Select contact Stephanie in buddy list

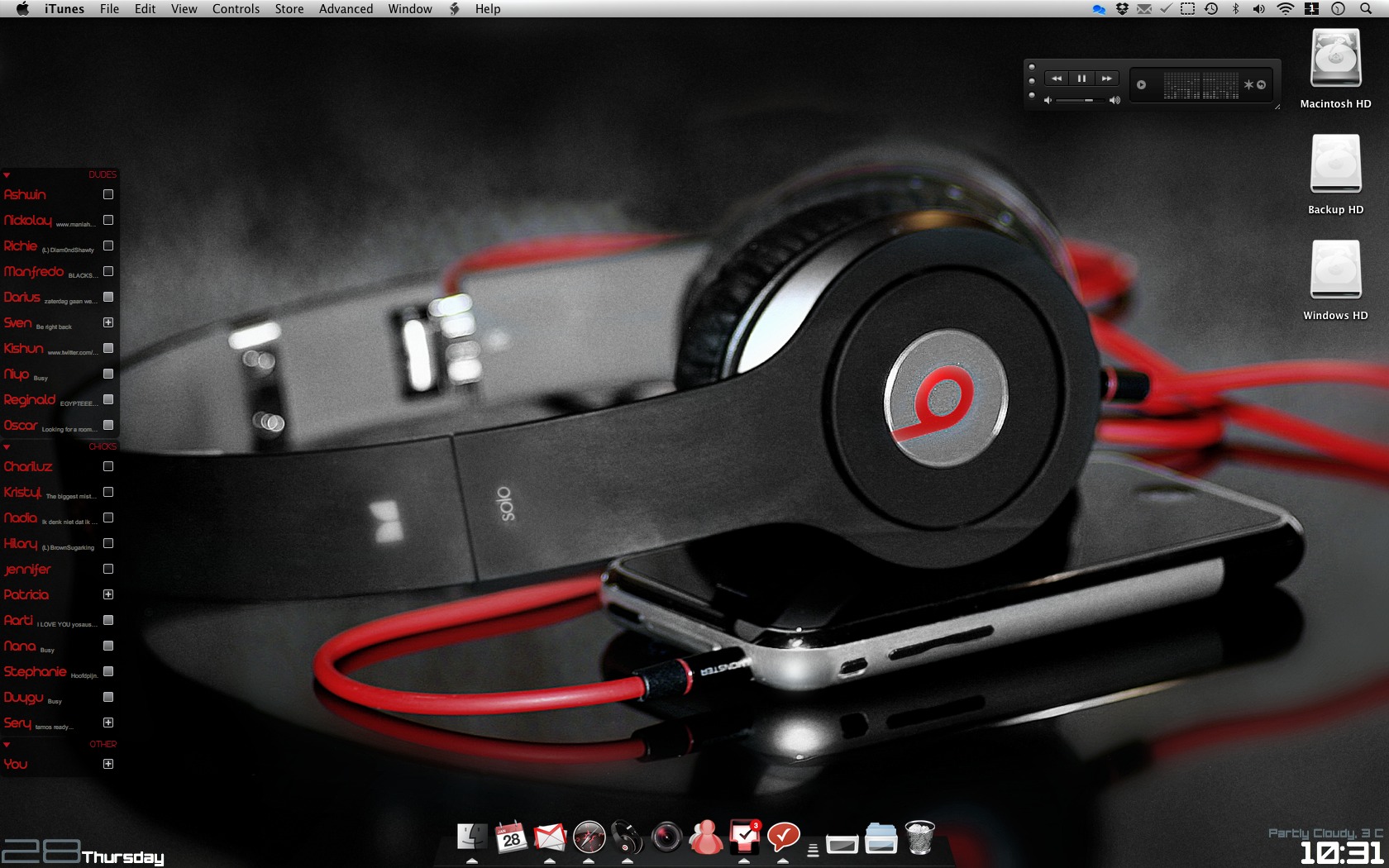35,671
